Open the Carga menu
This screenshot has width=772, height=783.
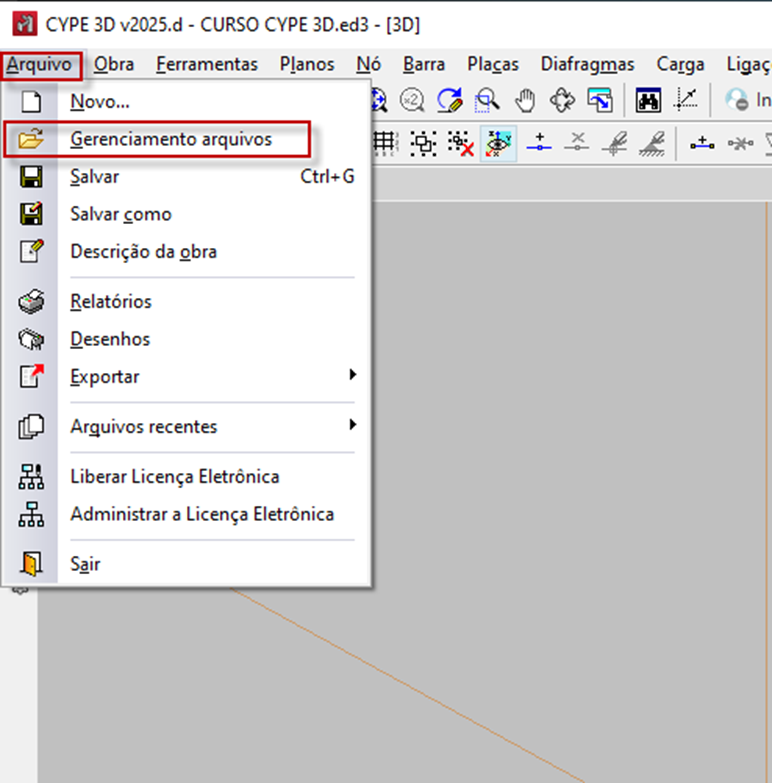(x=680, y=64)
